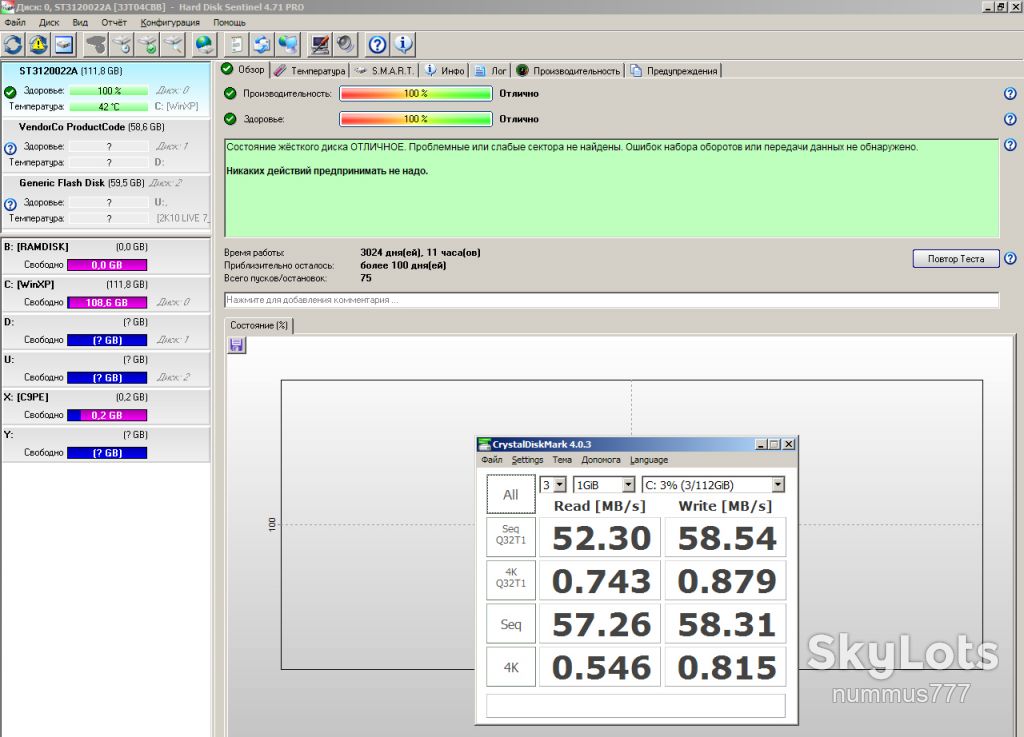Run the 4K Q32T1 test
The width and height of the screenshot is (1024, 737).
point(511,580)
